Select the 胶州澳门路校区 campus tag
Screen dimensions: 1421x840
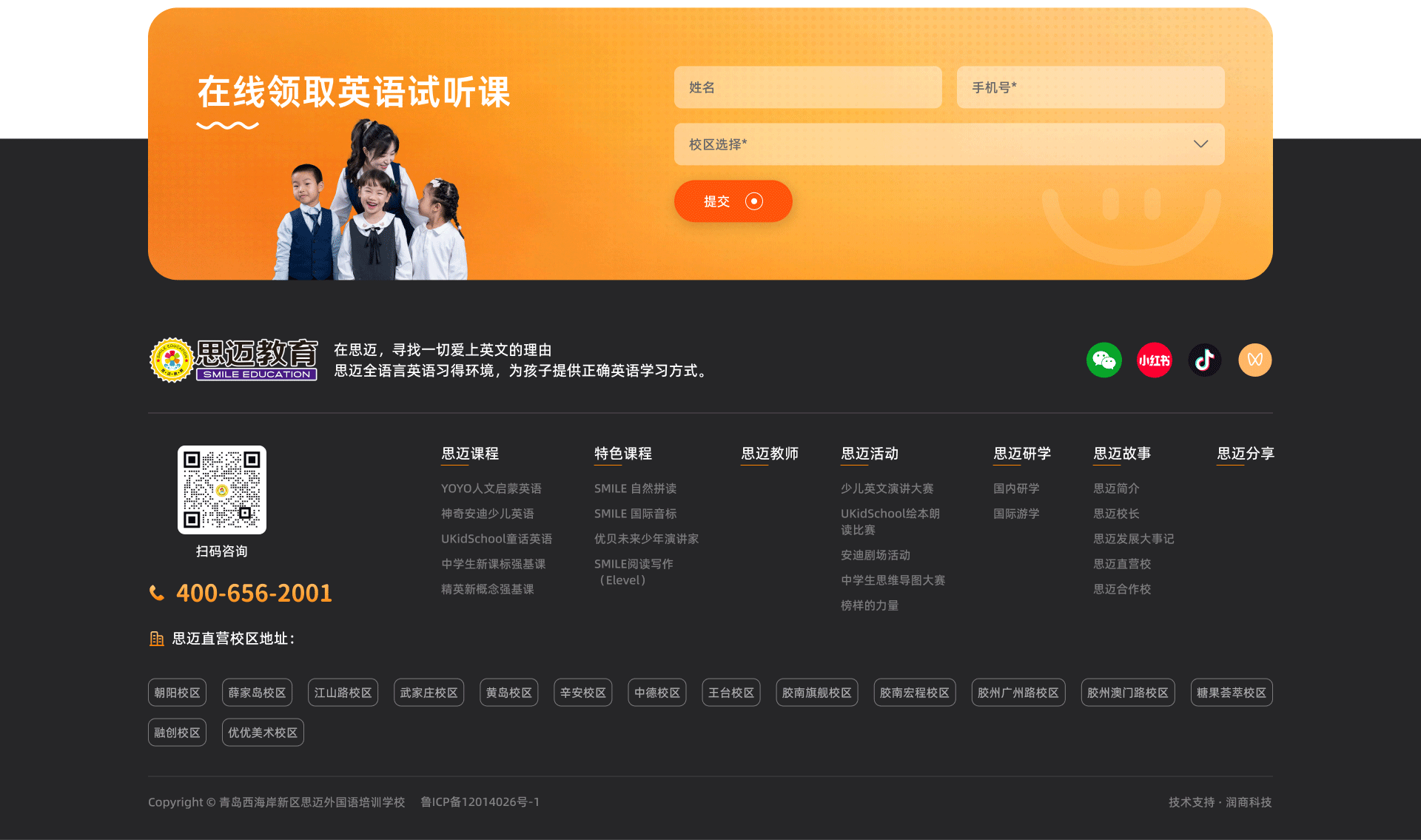1127,693
